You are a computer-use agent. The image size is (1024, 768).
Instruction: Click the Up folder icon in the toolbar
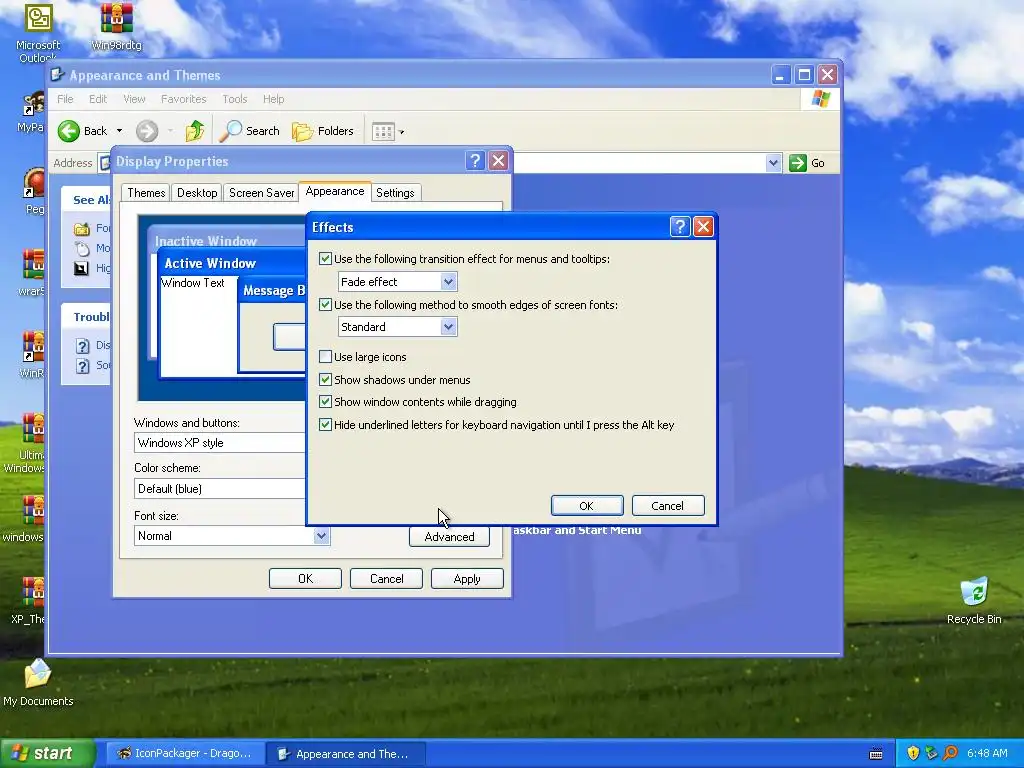195,131
